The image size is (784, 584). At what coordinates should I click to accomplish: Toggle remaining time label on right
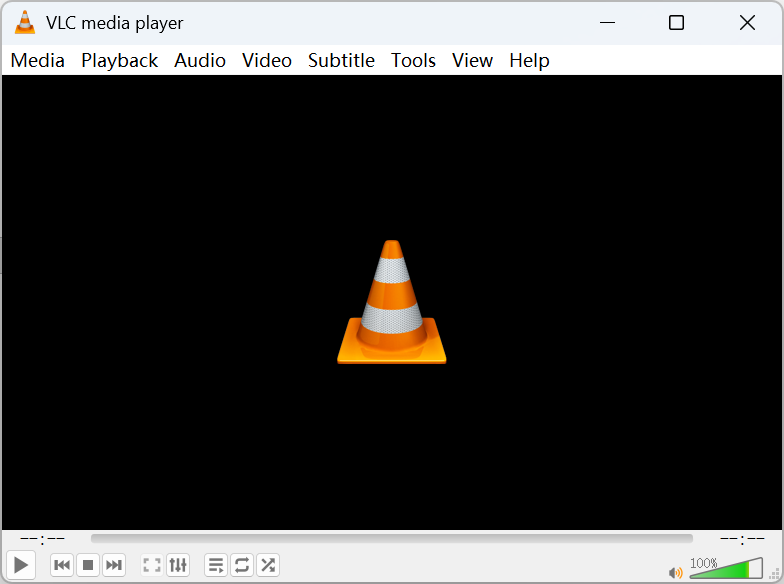click(x=742, y=539)
